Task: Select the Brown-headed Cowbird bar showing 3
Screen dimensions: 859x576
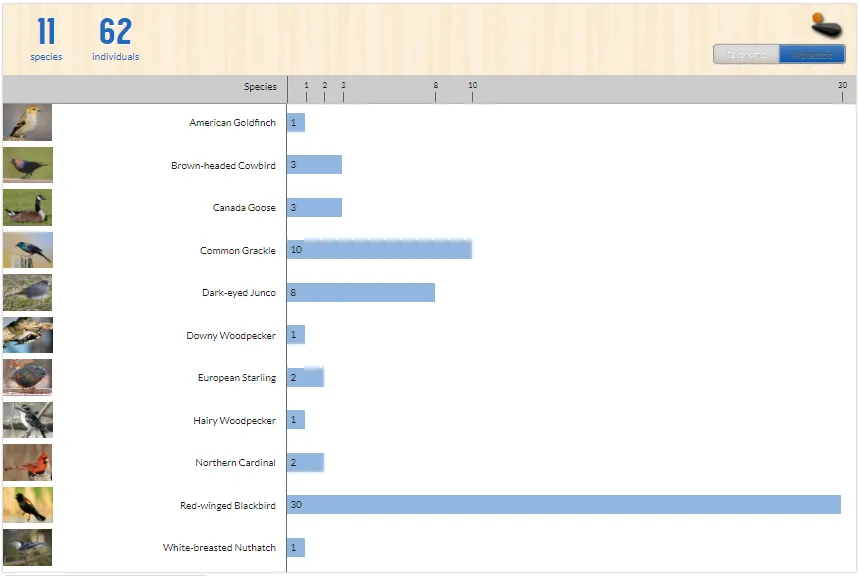Action: click(x=314, y=164)
